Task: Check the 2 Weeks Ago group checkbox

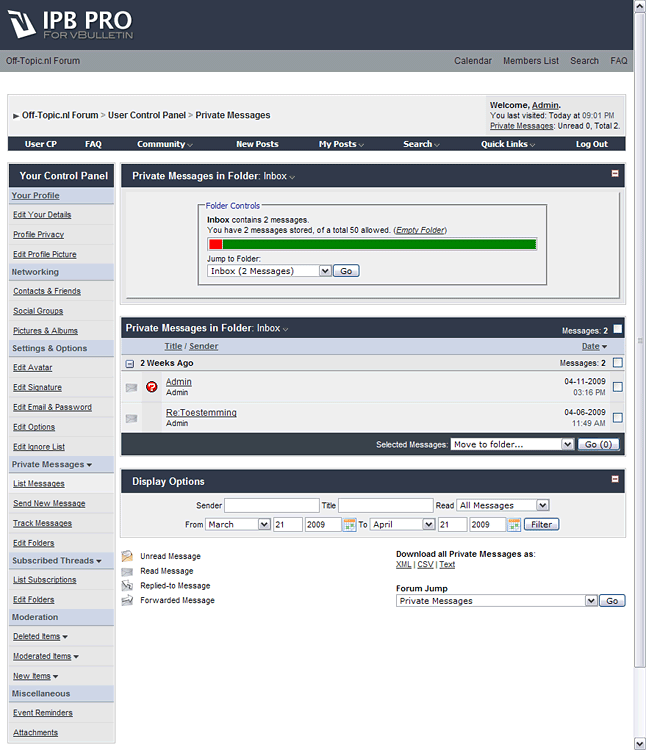Action: pyautogui.click(x=617, y=363)
